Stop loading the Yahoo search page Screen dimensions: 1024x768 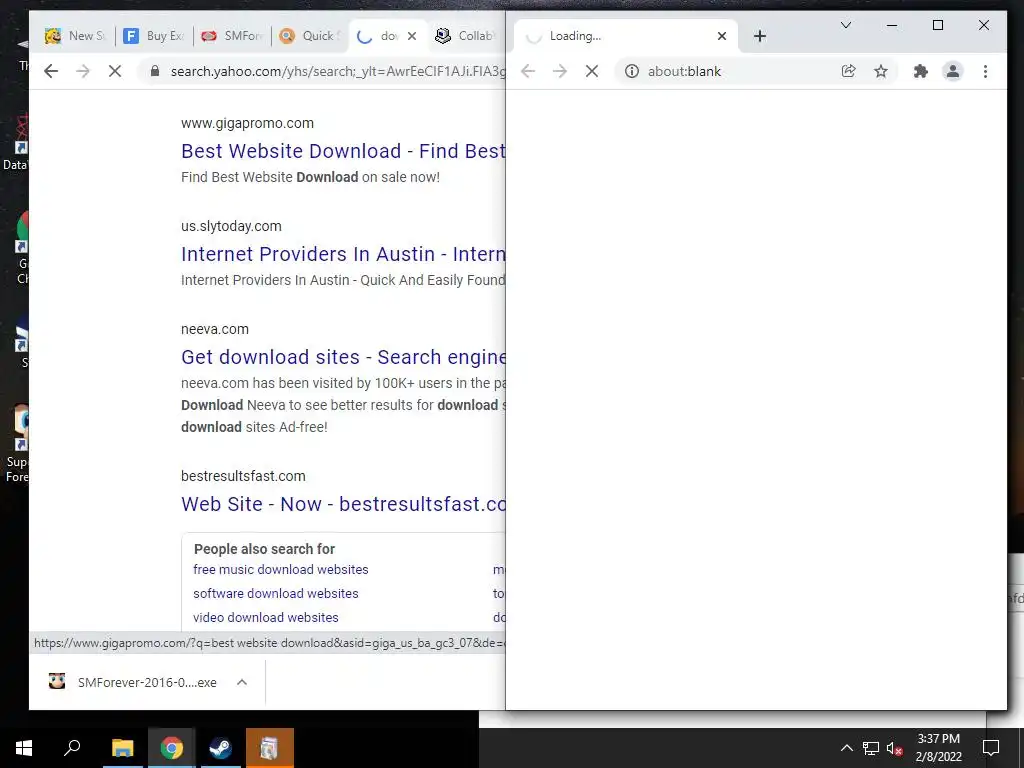115,71
